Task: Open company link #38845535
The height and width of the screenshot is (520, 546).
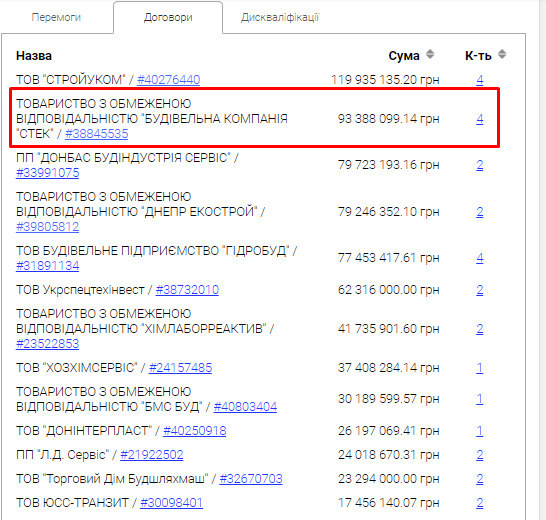Action: pos(96,134)
